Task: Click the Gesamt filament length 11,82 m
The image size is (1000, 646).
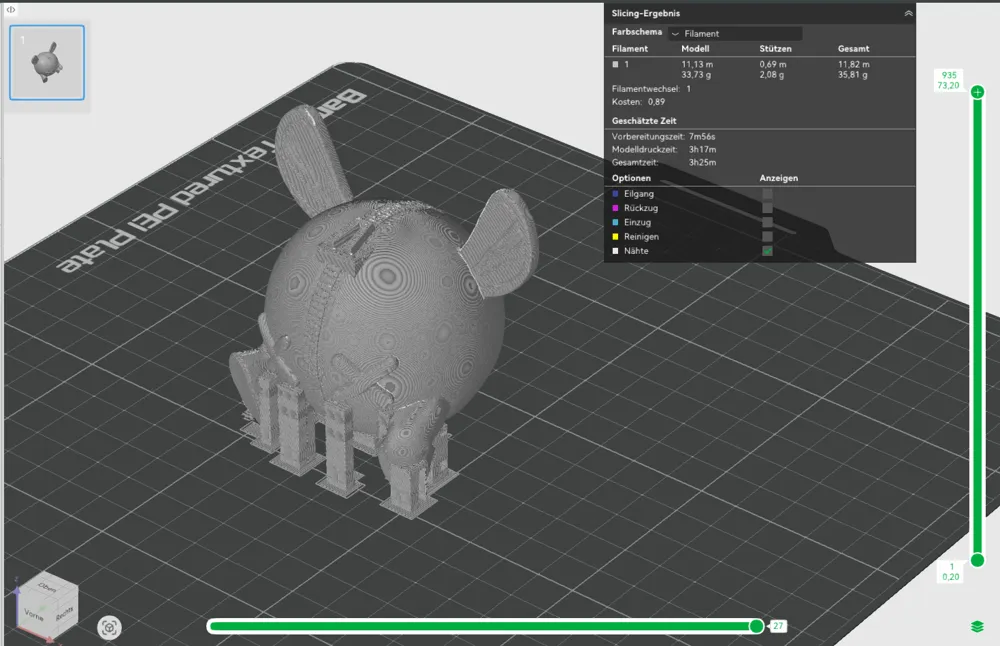Action: coord(853,64)
